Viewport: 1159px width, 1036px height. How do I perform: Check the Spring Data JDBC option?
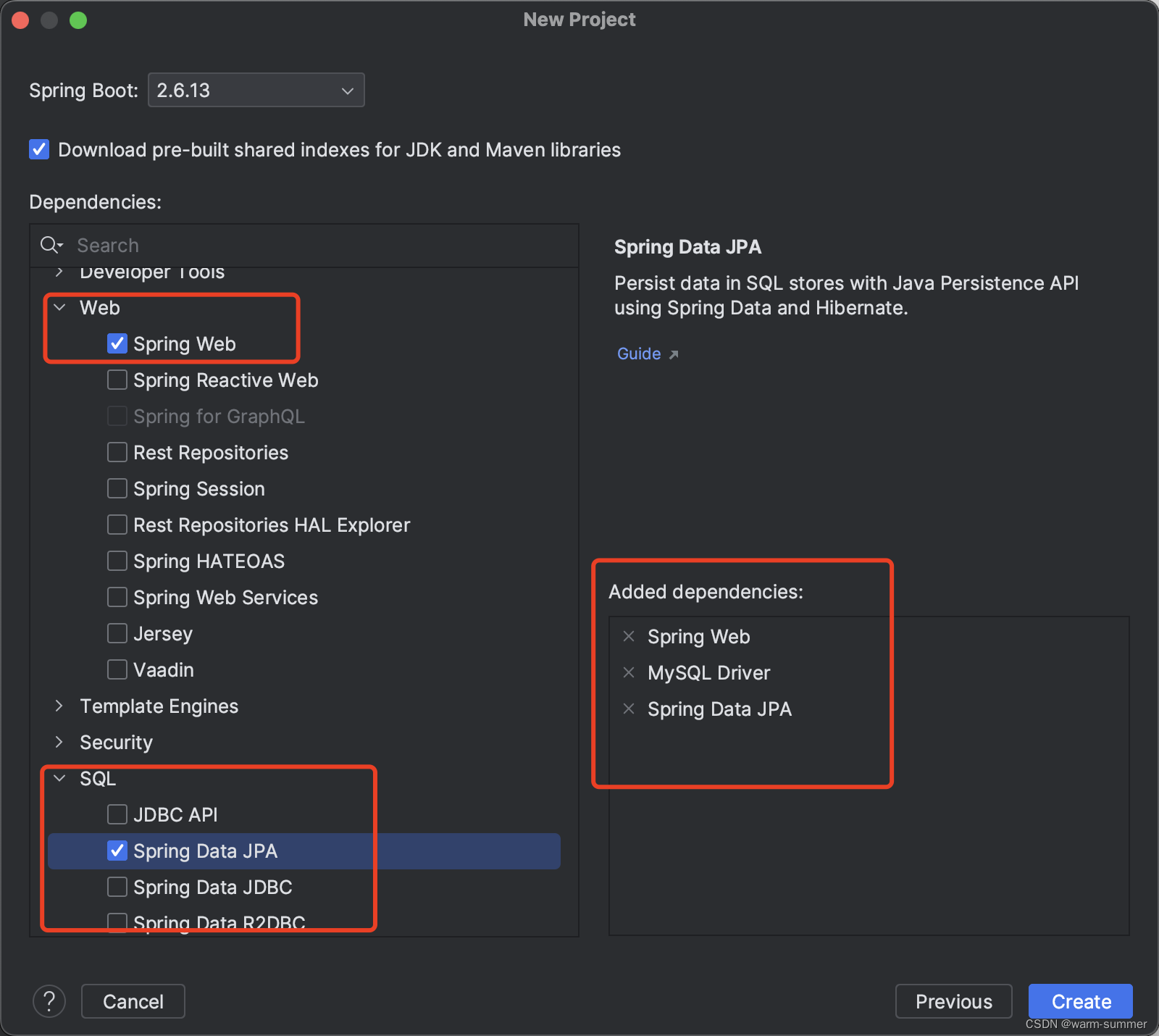[x=117, y=887]
